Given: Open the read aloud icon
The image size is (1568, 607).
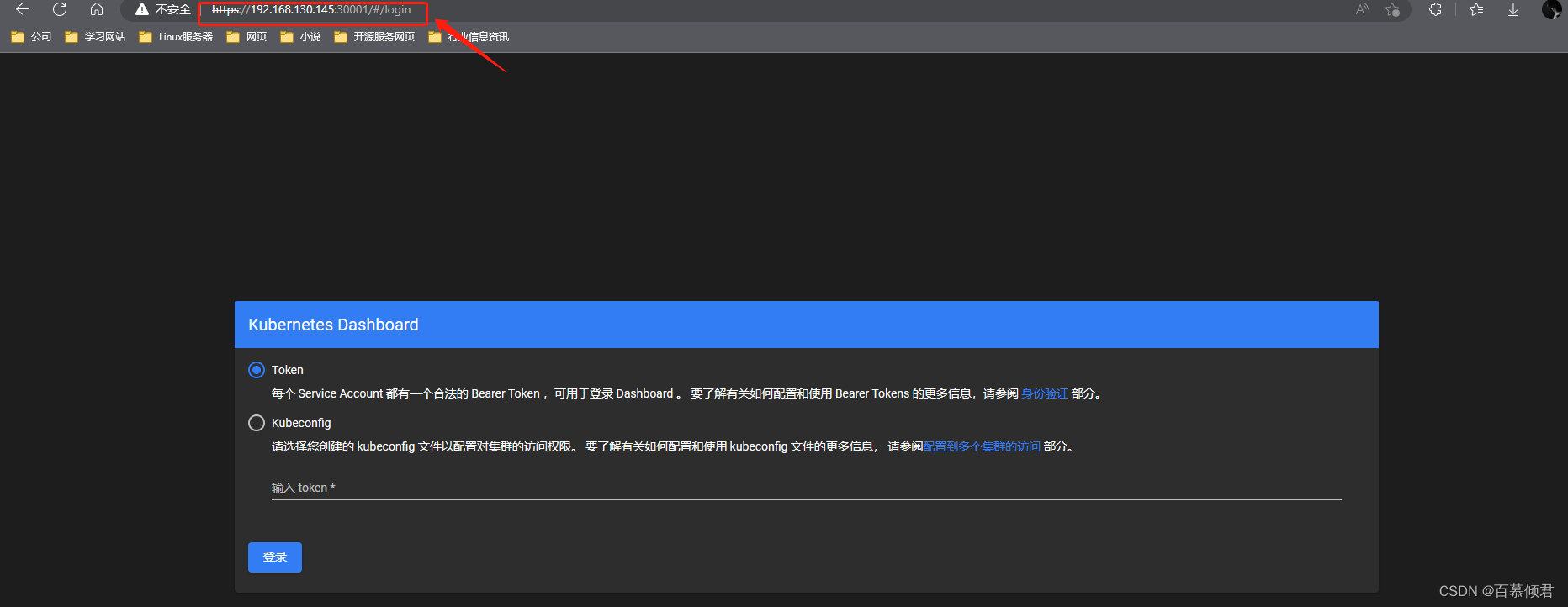Looking at the screenshot, I should (x=1362, y=9).
